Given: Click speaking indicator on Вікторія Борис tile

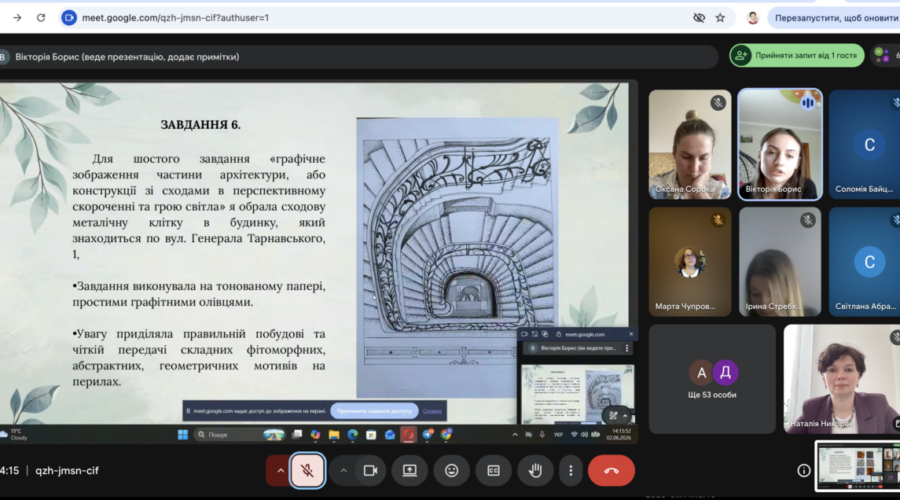Looking at the screenshot, I should [808, 103].
